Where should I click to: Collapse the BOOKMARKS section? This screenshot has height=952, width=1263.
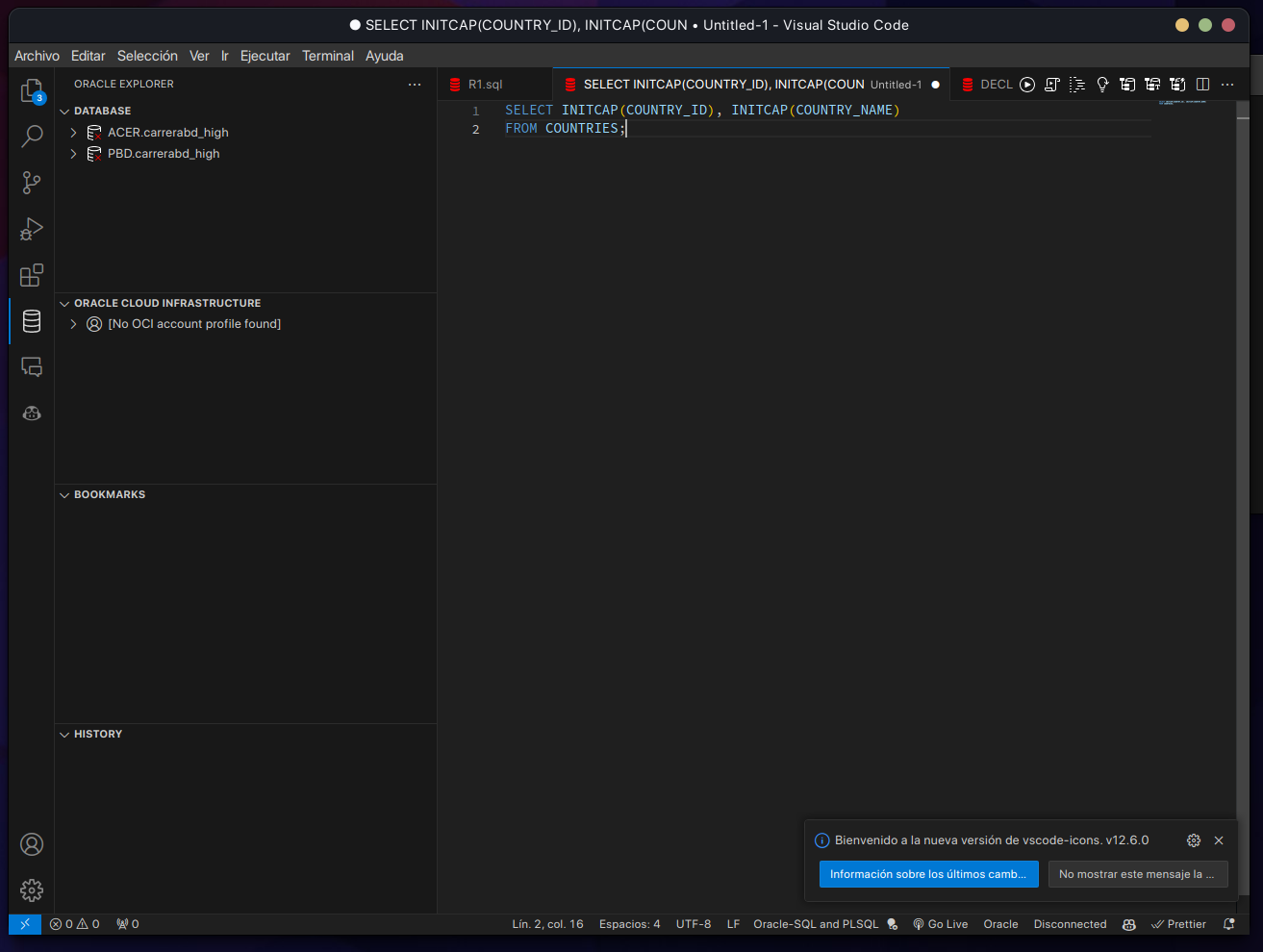pyautogui.click(x=64, y=494)
